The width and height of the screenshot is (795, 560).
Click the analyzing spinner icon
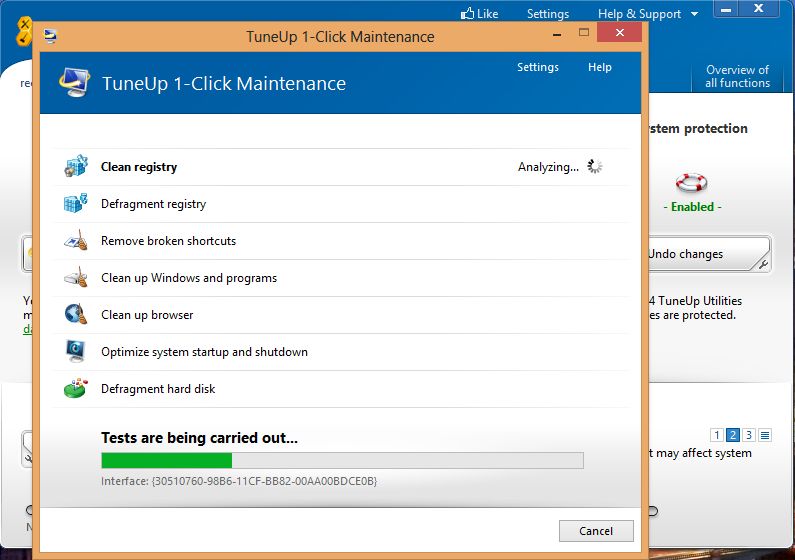[595, 166]
